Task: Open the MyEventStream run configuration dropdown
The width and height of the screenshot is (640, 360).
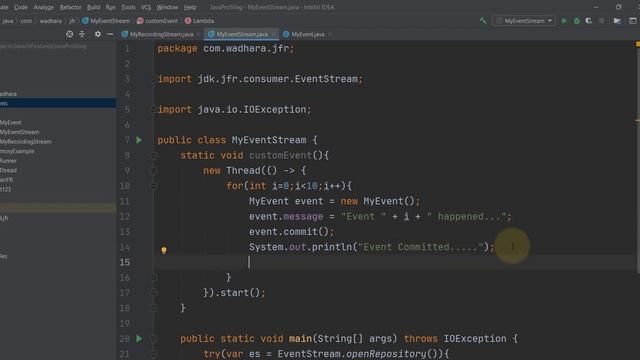Action: [x=524, y=20]
